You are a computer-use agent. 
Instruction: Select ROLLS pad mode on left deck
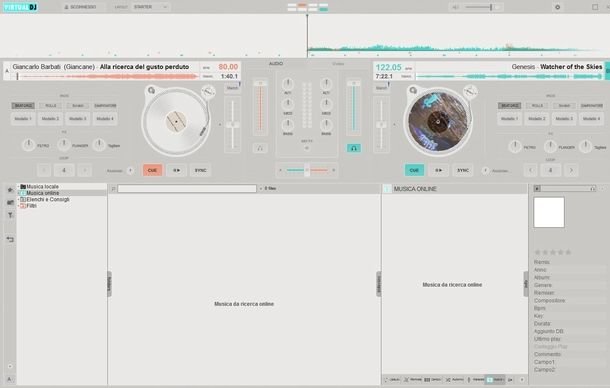(51, 105)
